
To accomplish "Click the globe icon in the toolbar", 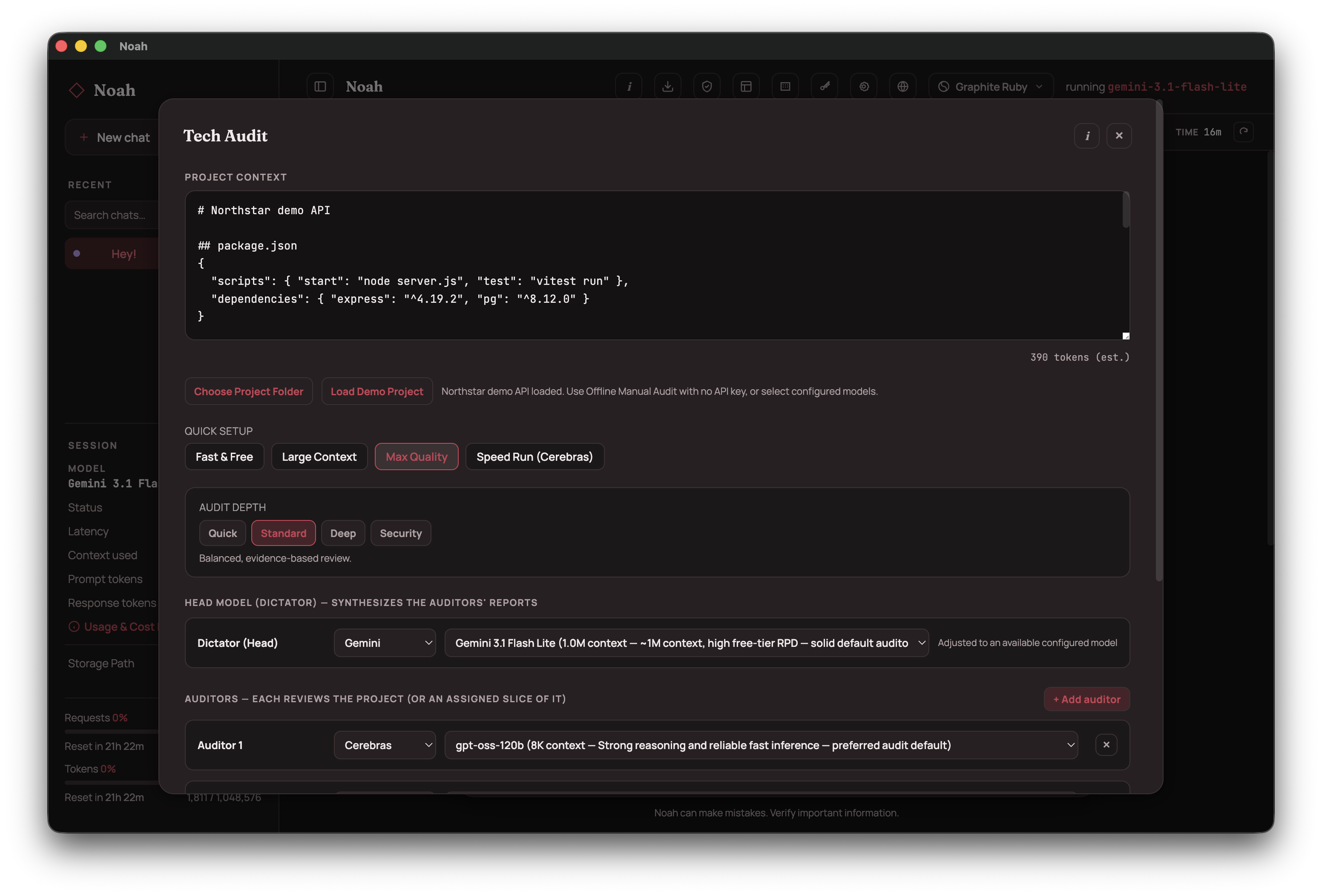I will tap(903, 86).
